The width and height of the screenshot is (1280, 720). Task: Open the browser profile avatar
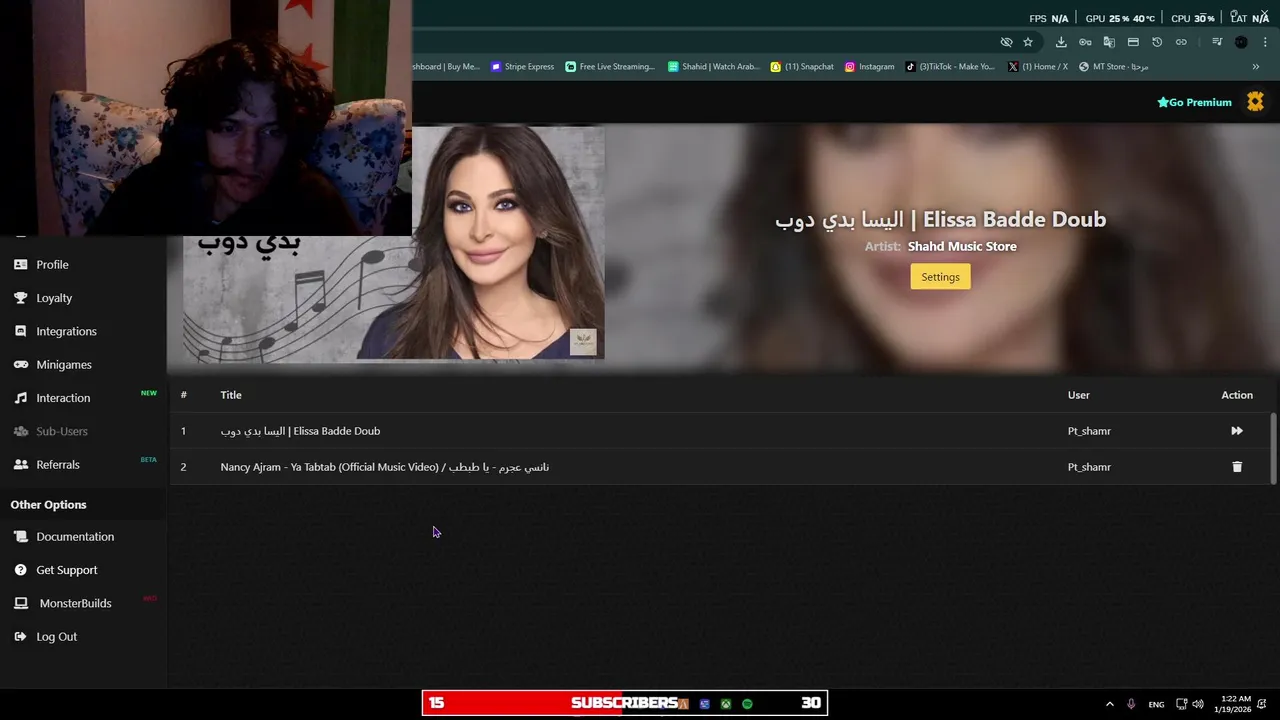(x=1241, y=42)
